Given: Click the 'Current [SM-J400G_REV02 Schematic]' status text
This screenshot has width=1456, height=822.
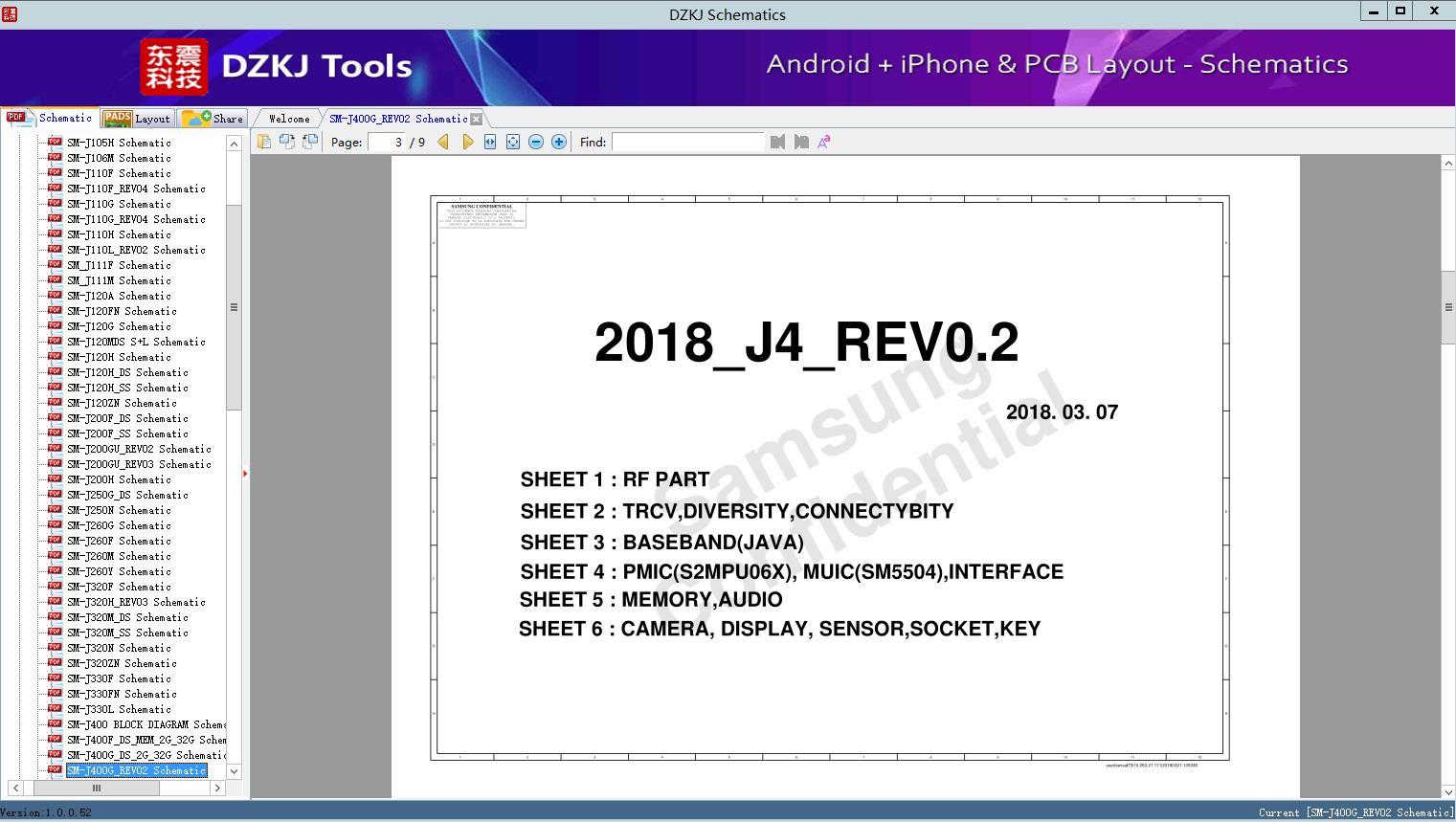Looking at the screenshot, I should click(x=1356, y=812).
